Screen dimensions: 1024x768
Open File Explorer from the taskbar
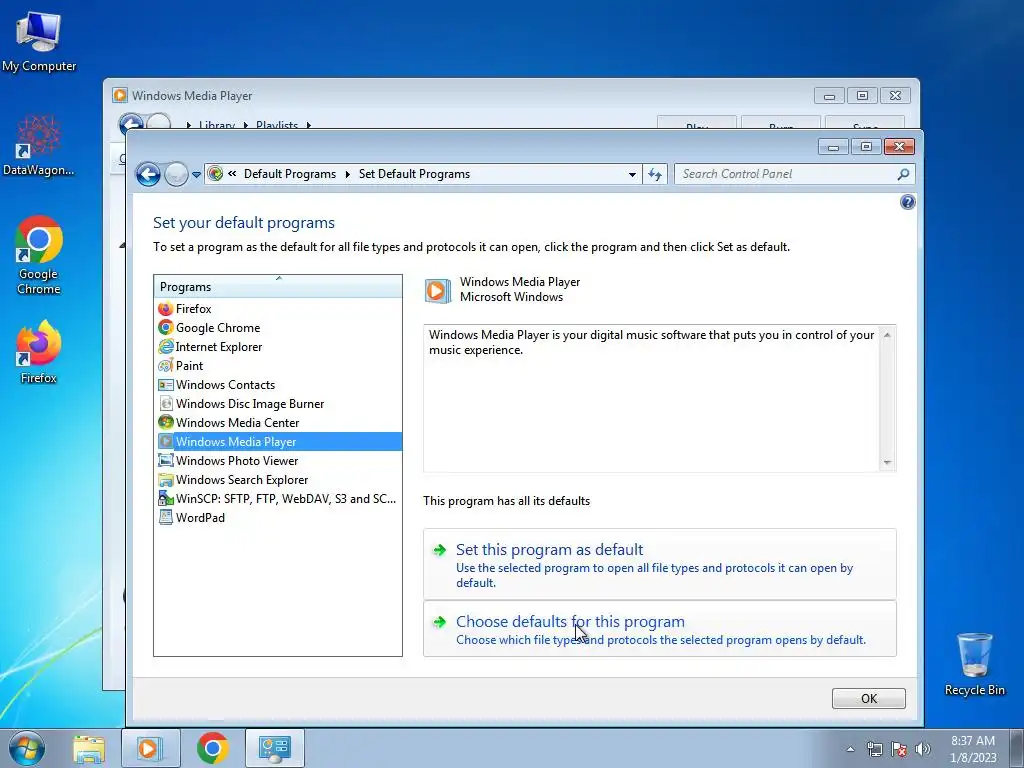(x=89, y=748)
